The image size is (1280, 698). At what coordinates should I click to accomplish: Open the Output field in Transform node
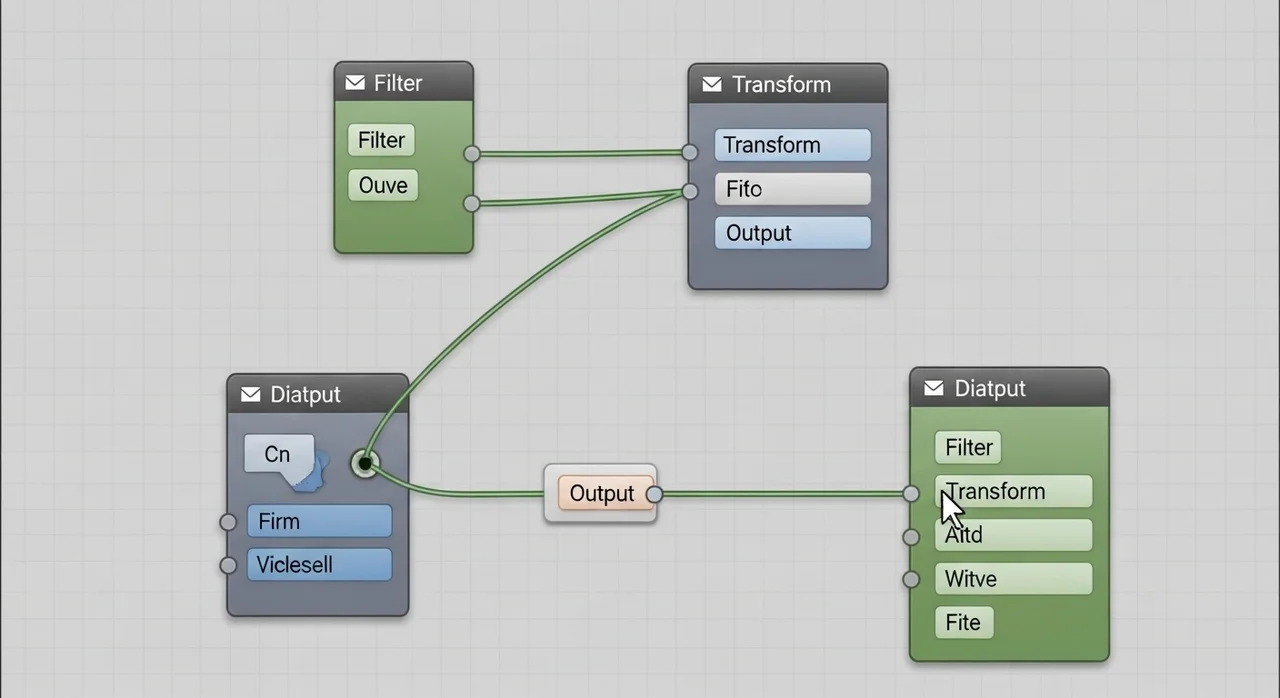coord(792,233)
